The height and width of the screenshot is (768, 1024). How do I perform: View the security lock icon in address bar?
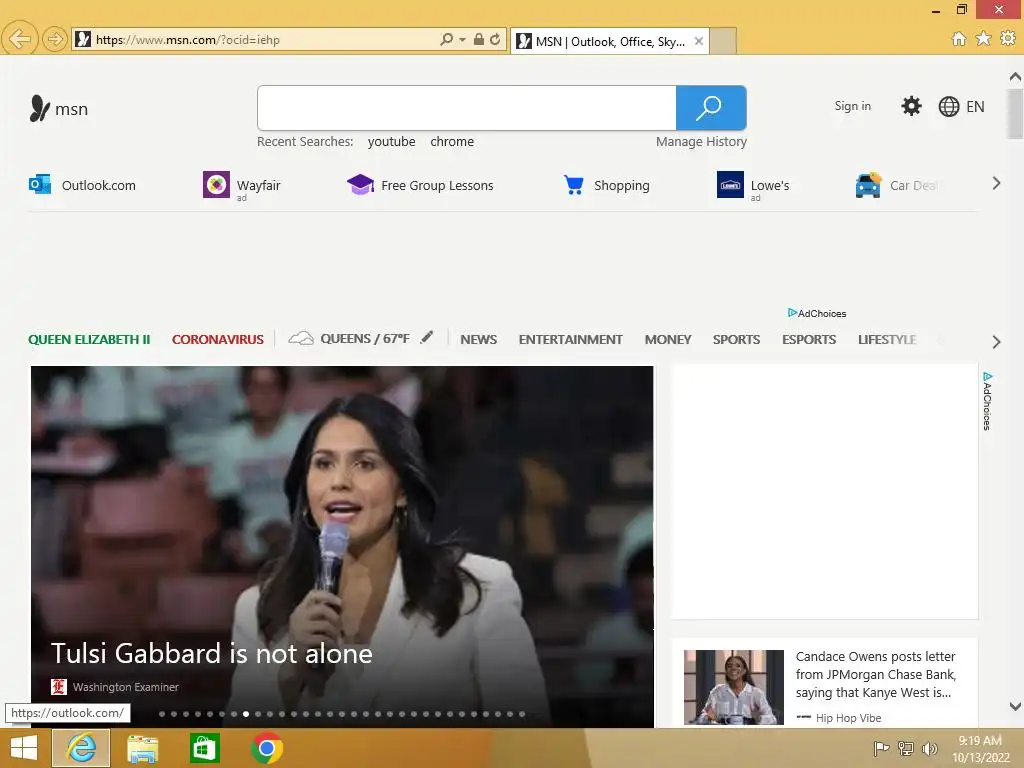coord(479,39)
